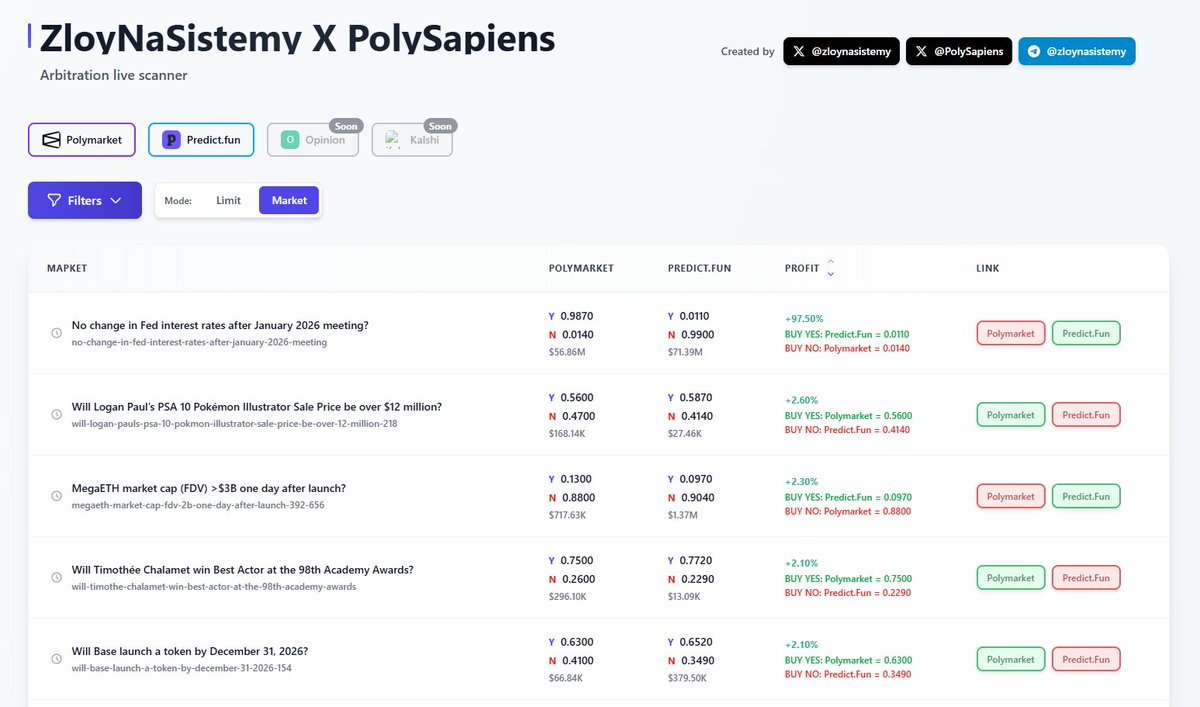Click the clock icon on the Logan Paul Pokémon row
This screenshot has height=707, width=1200.
click(57, 415)
